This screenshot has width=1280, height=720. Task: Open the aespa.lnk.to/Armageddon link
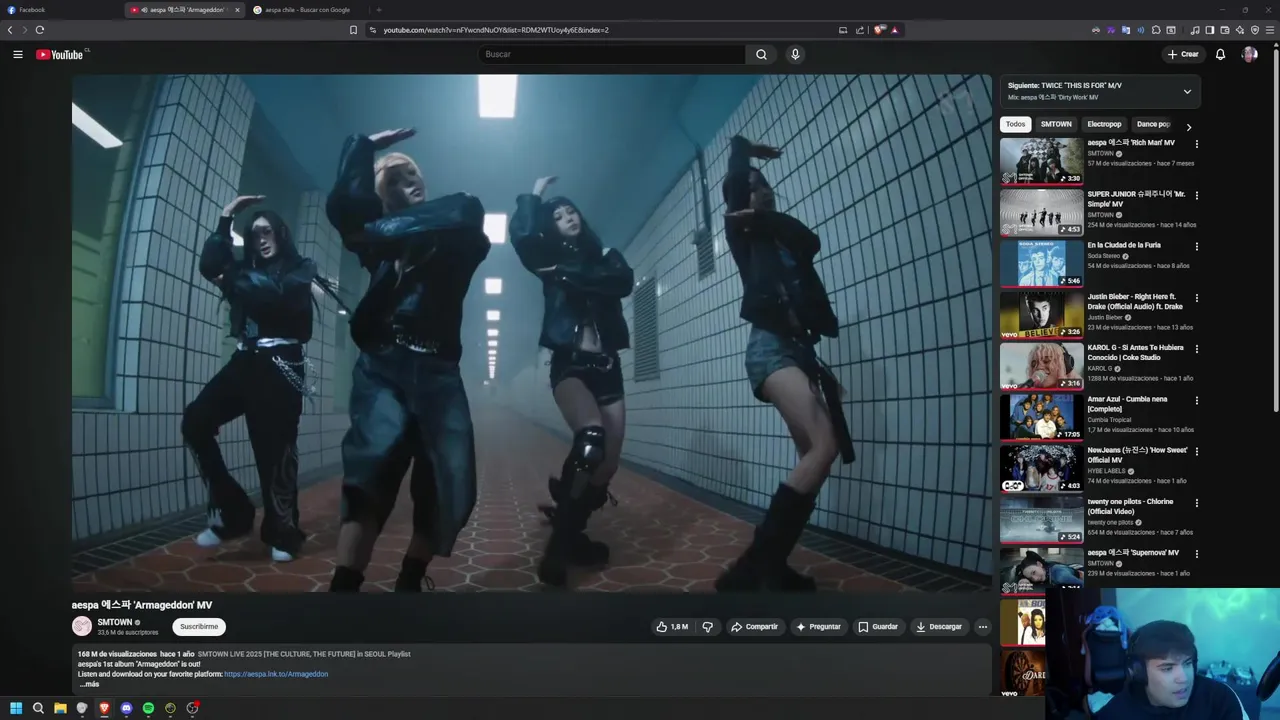(x=276, y=674)
